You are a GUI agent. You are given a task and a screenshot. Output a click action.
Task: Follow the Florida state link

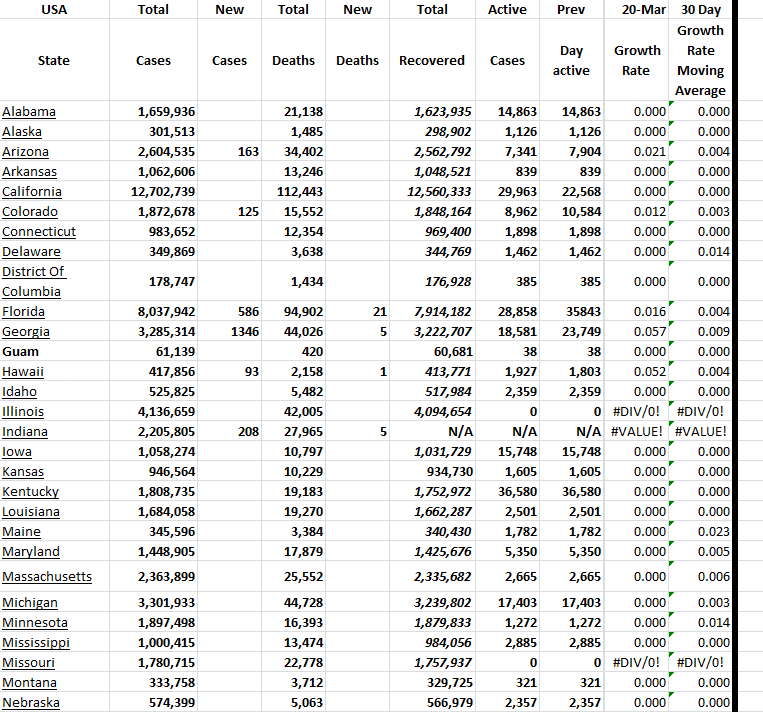[x=24, y=312]
